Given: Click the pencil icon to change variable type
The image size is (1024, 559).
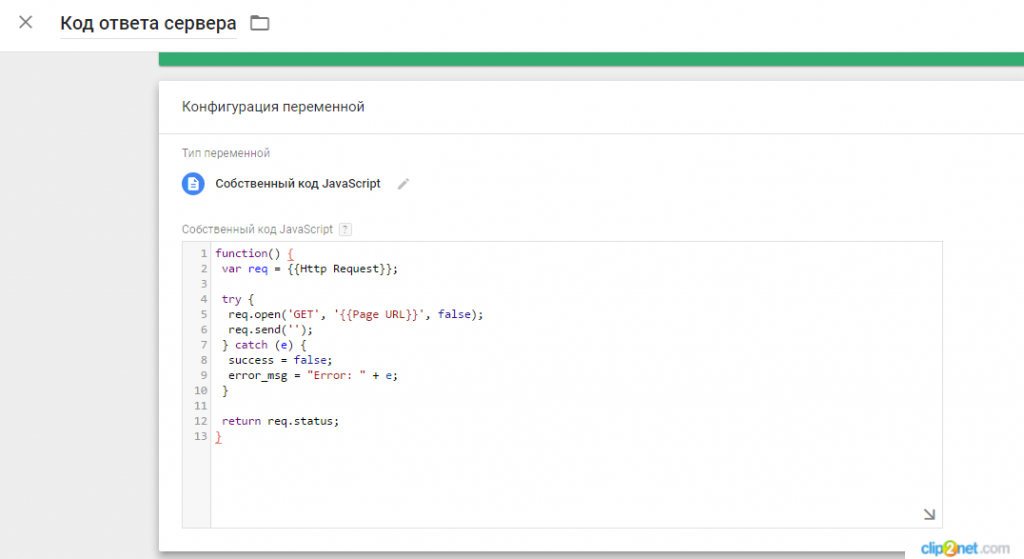Looking at the screenshot, I should [x=404, y=184].
